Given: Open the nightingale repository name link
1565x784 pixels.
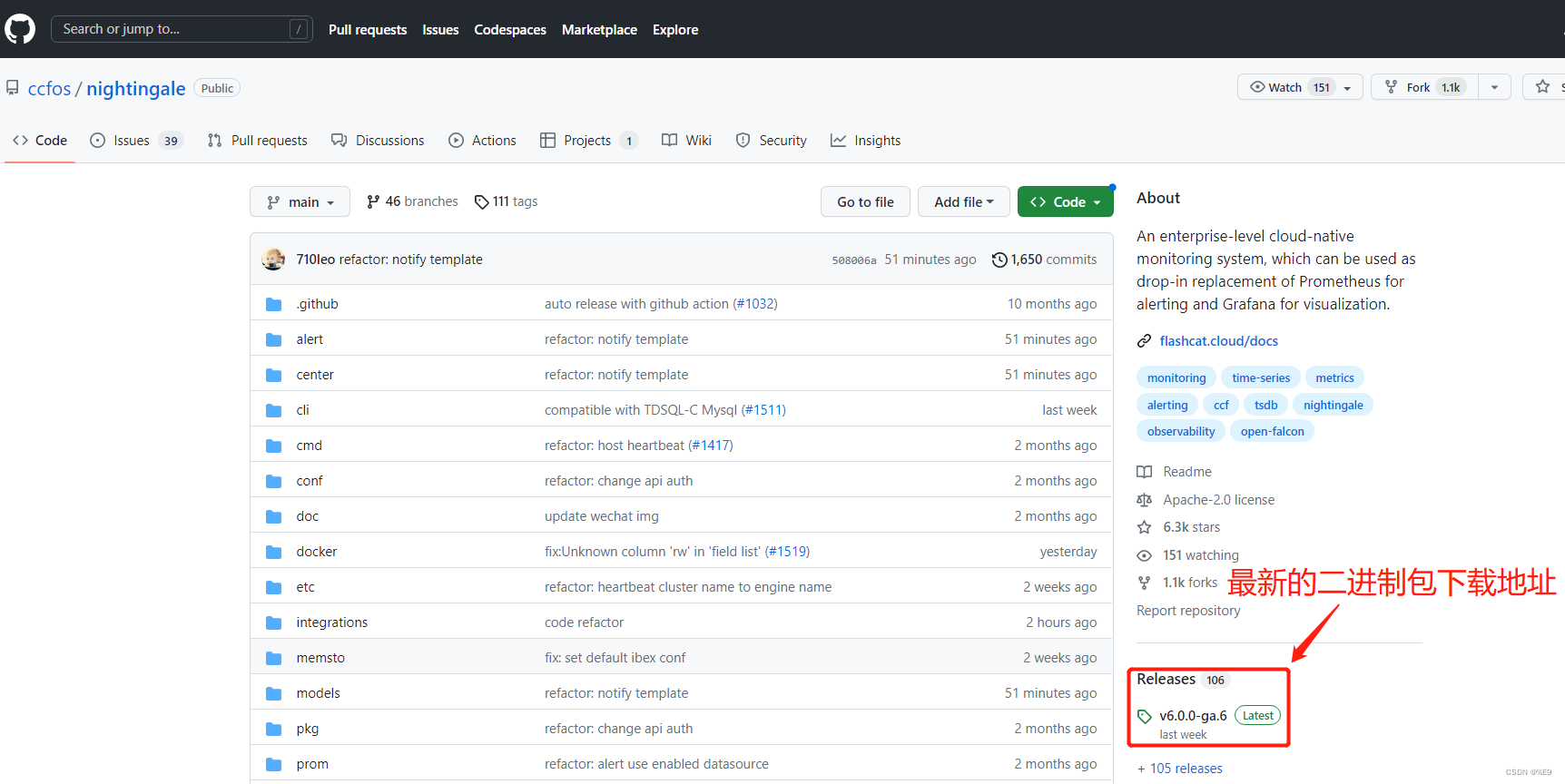Looking at the screenshot, I should (136, 89).
